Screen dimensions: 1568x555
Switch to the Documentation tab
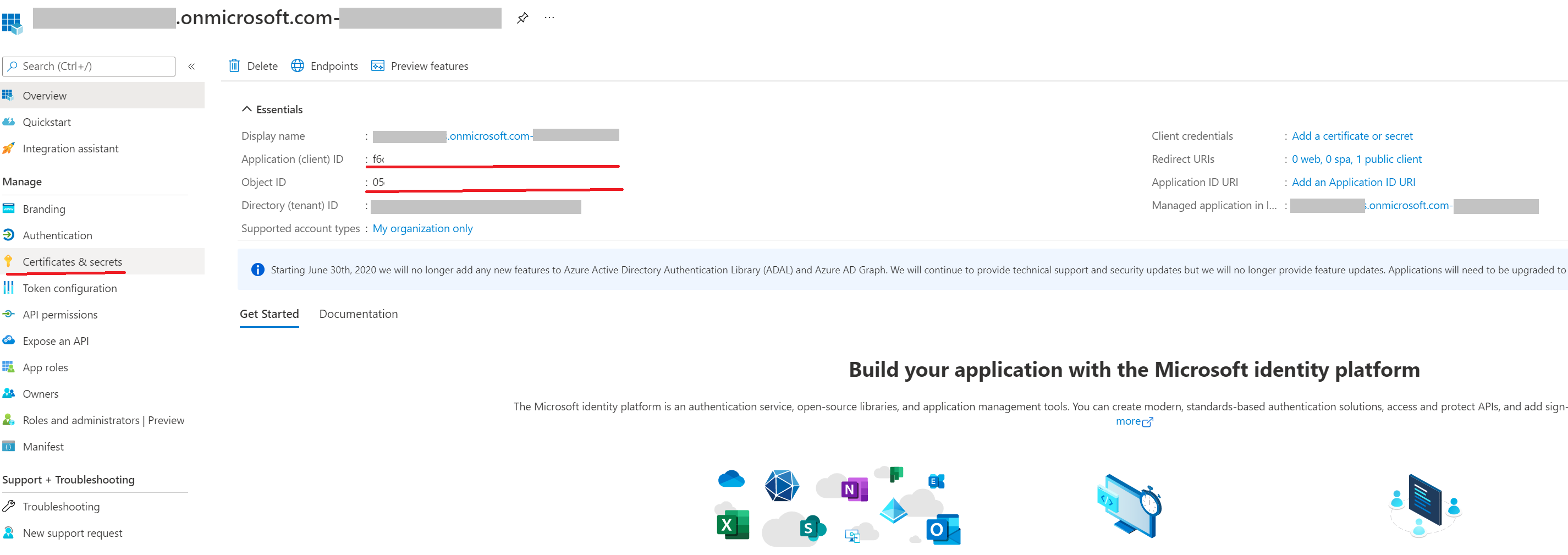tap(359, 314)
